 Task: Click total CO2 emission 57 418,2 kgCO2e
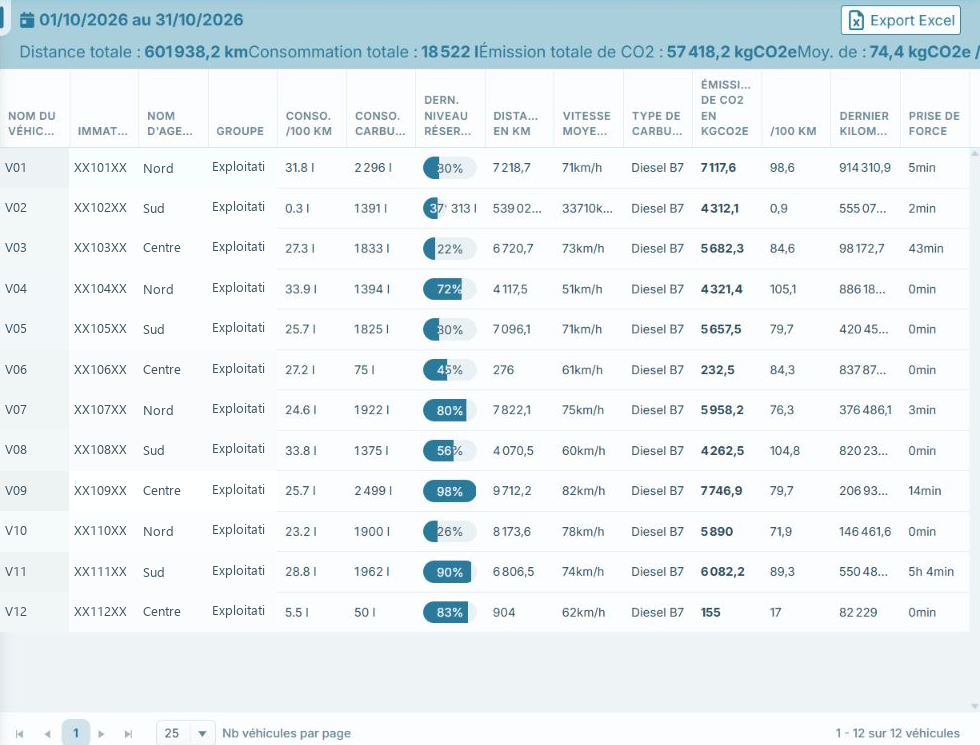(732, 52)
